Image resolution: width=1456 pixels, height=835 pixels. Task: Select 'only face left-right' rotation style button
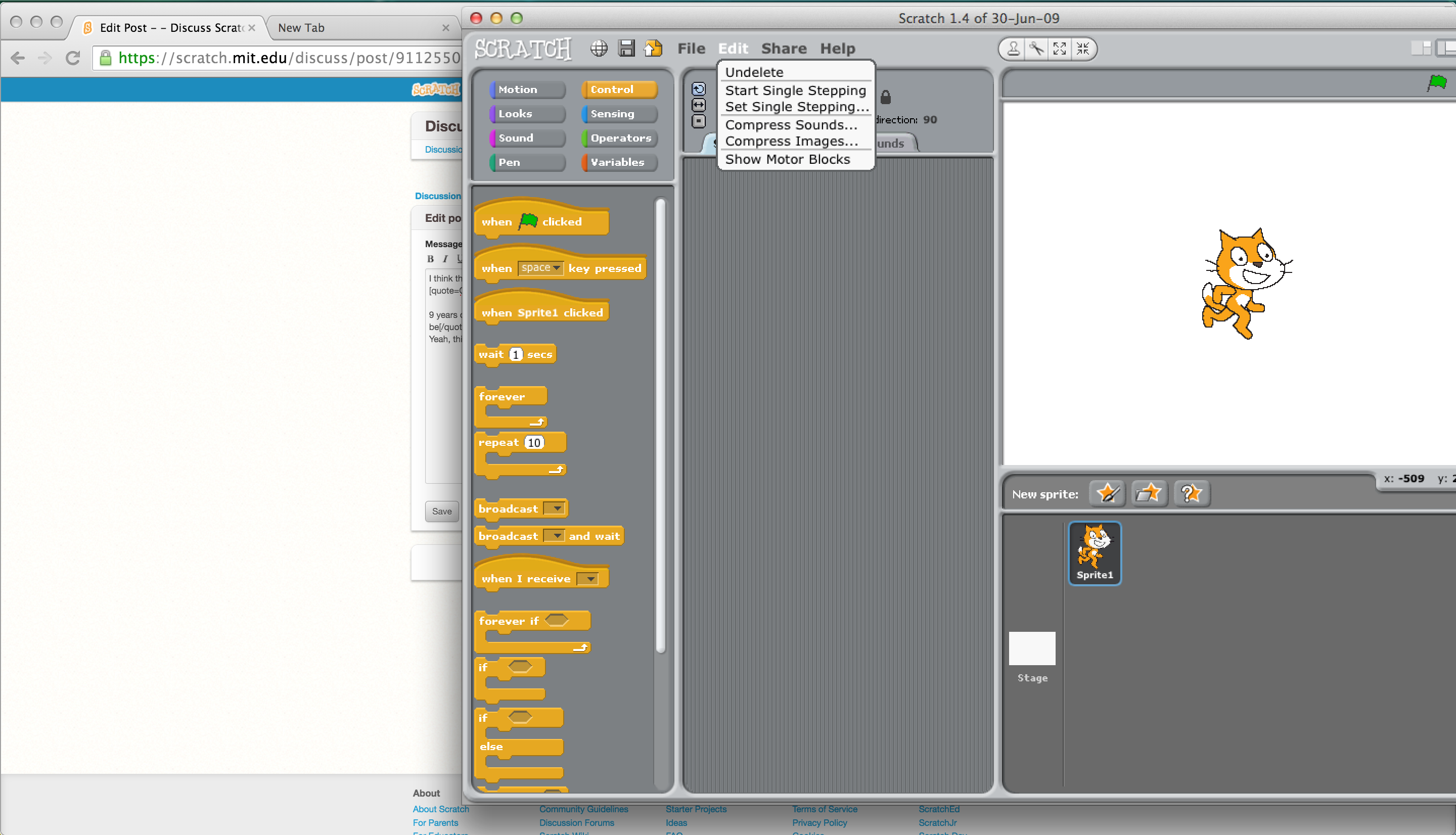pyautogui.click(x=699, y=105)
